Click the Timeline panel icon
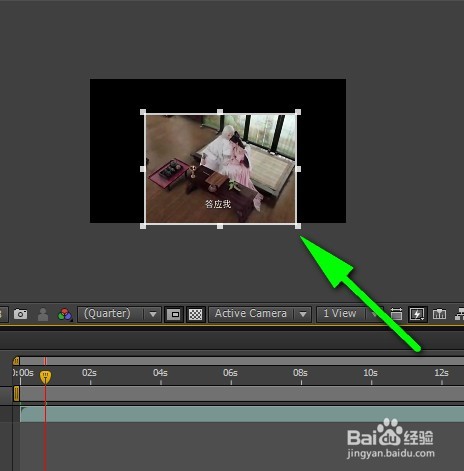464x471 pixels. point(439,314)
